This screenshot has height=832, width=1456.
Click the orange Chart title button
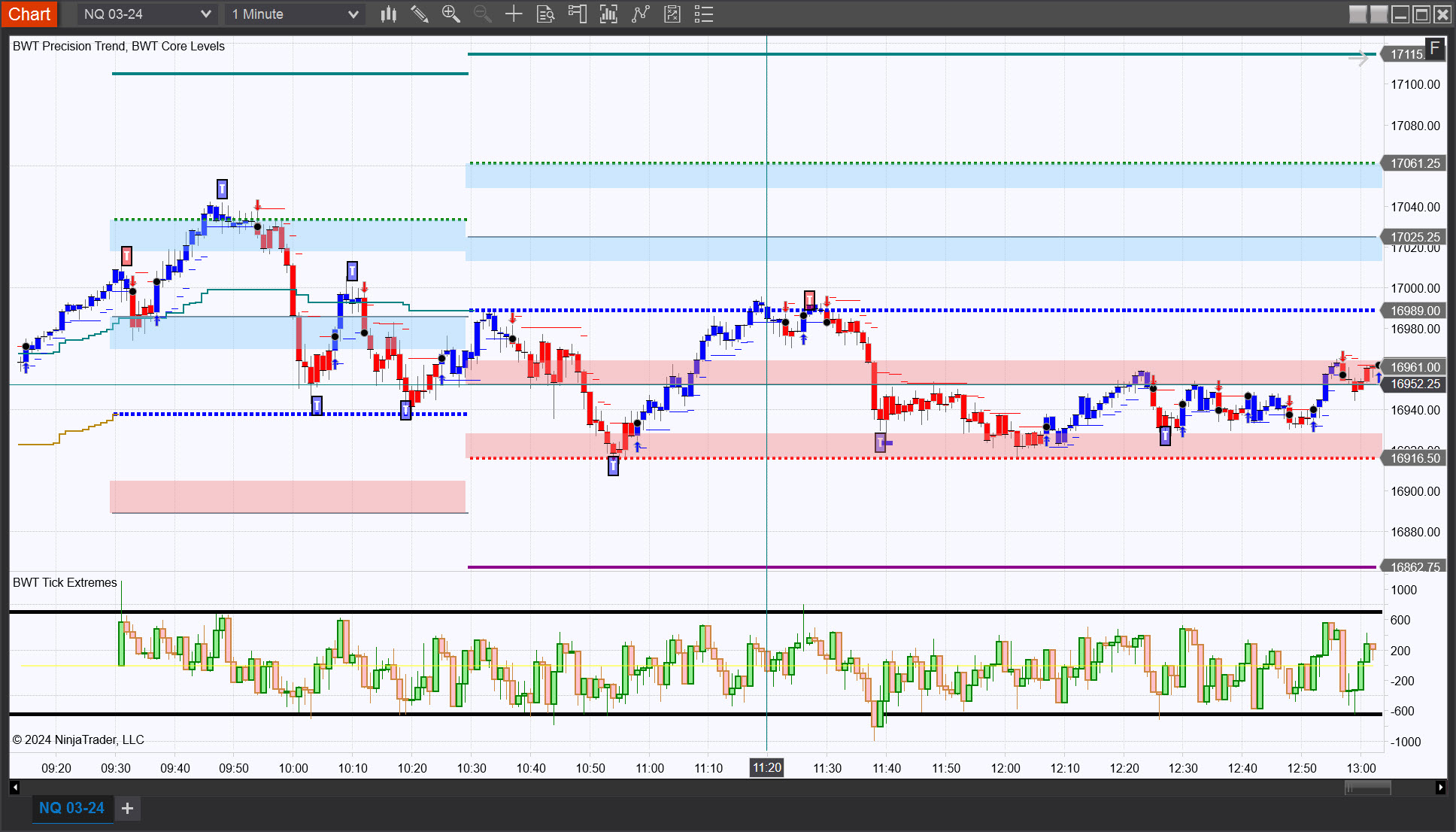click(29, 14)
